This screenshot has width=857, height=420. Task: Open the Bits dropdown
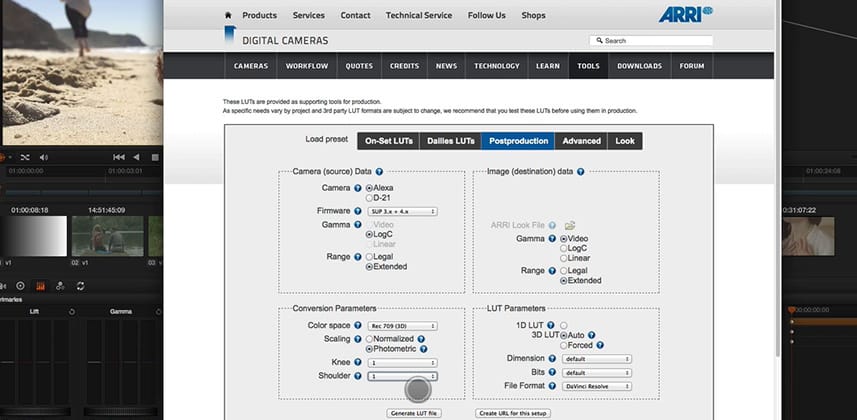click(597, 373)
